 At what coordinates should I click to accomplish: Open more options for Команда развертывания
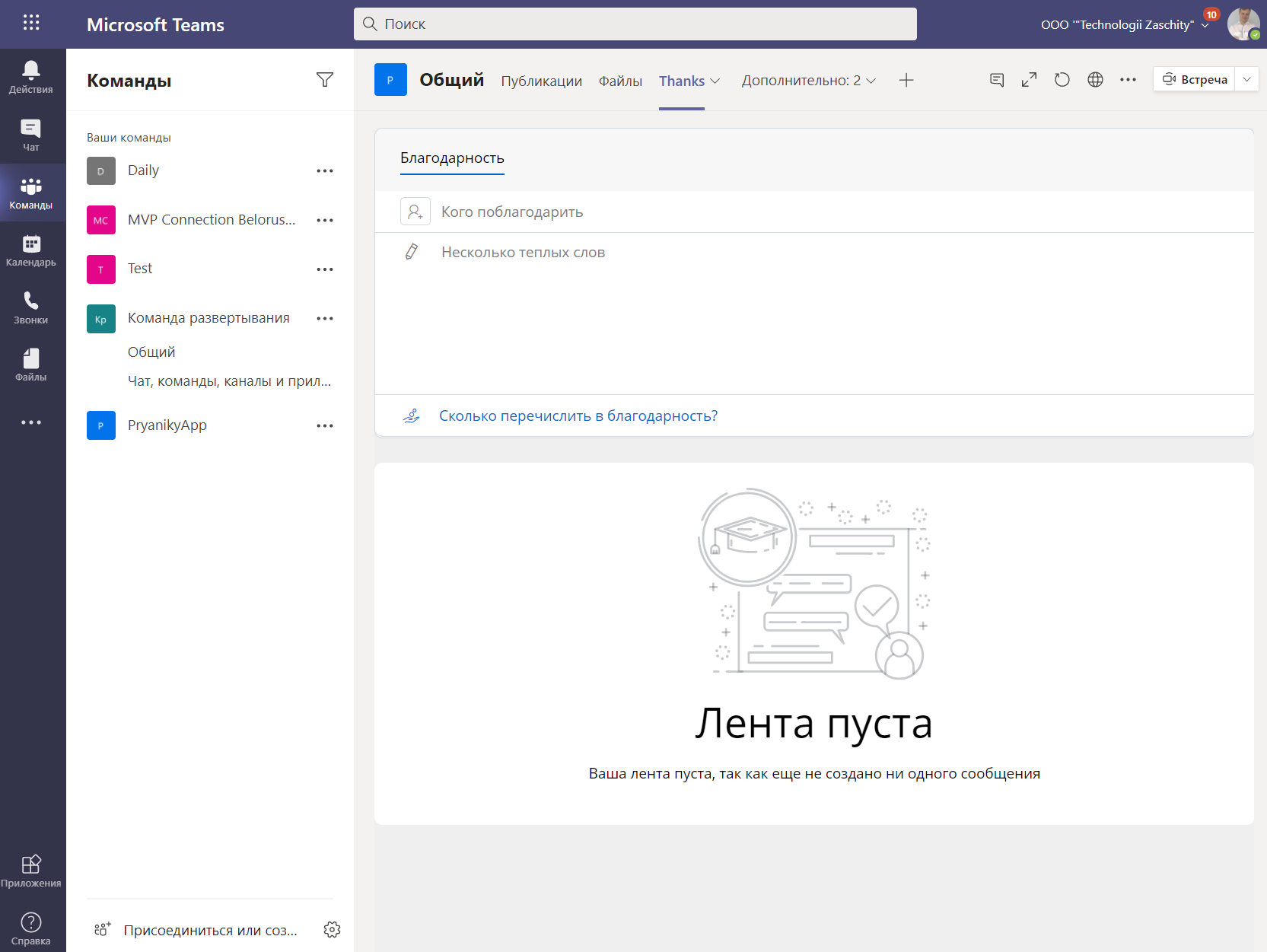coord(325,319)
